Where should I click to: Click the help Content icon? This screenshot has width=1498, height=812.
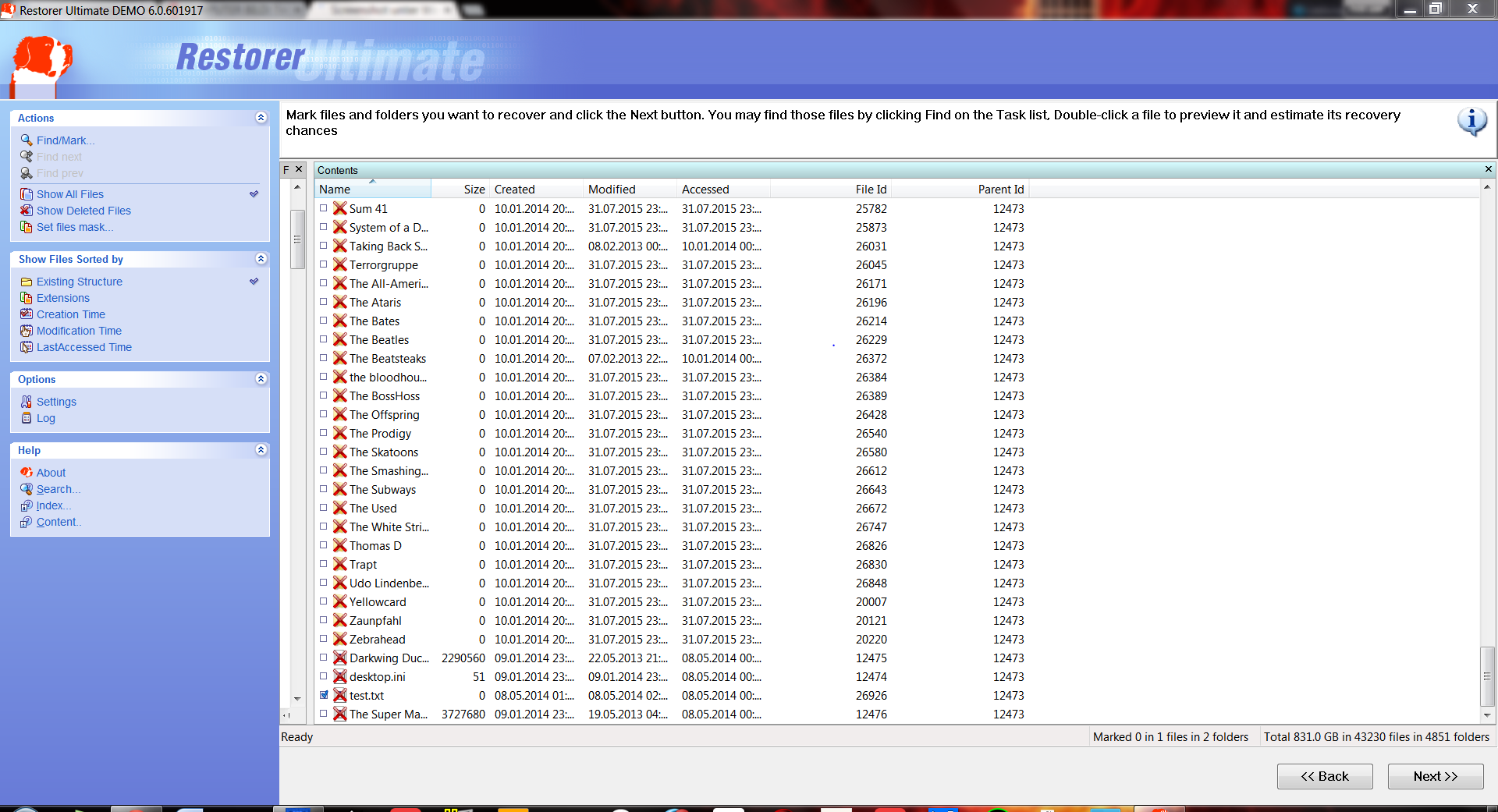click(27, 522)
